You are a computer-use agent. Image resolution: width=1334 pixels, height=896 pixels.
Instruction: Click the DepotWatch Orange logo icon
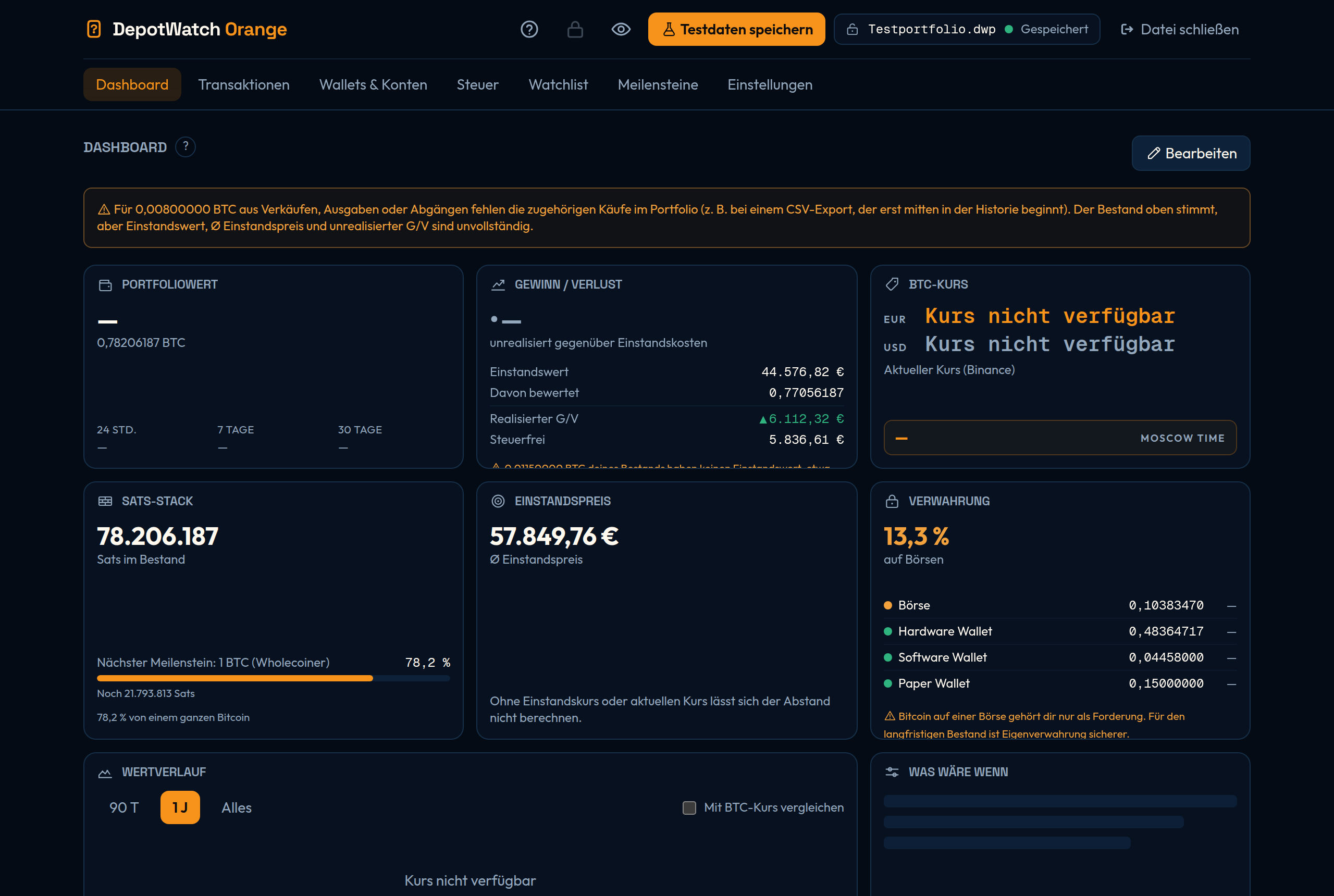pos(94,29)
